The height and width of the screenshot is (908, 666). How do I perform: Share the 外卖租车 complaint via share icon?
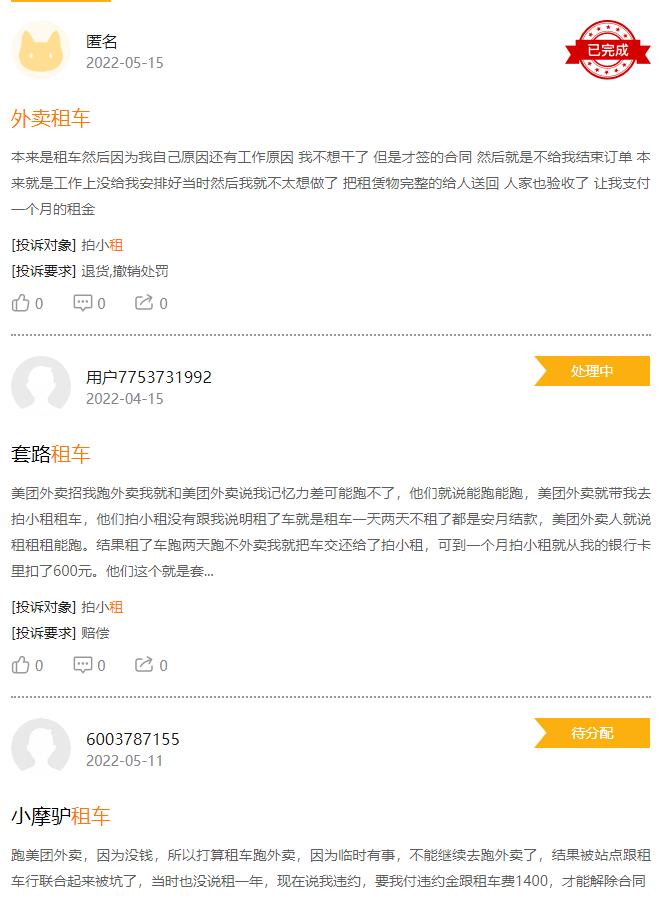(x=145, y=303)
